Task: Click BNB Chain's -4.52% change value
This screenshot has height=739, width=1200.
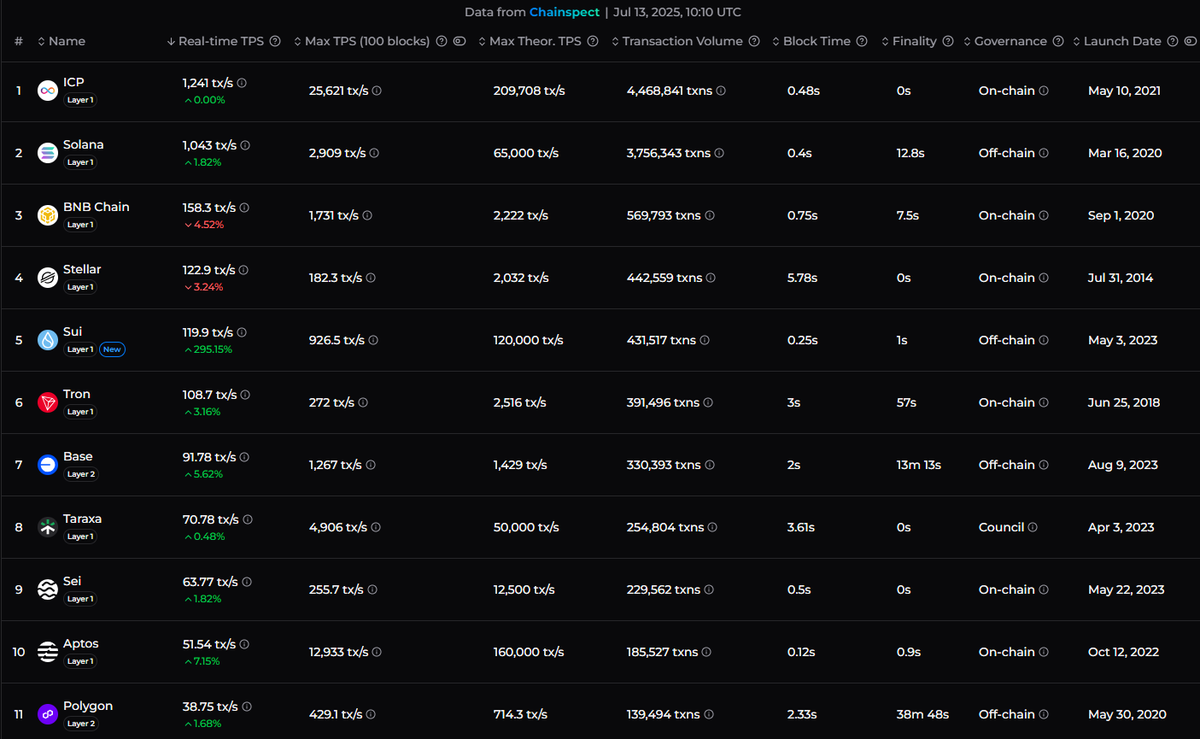Action: point(203,224)
